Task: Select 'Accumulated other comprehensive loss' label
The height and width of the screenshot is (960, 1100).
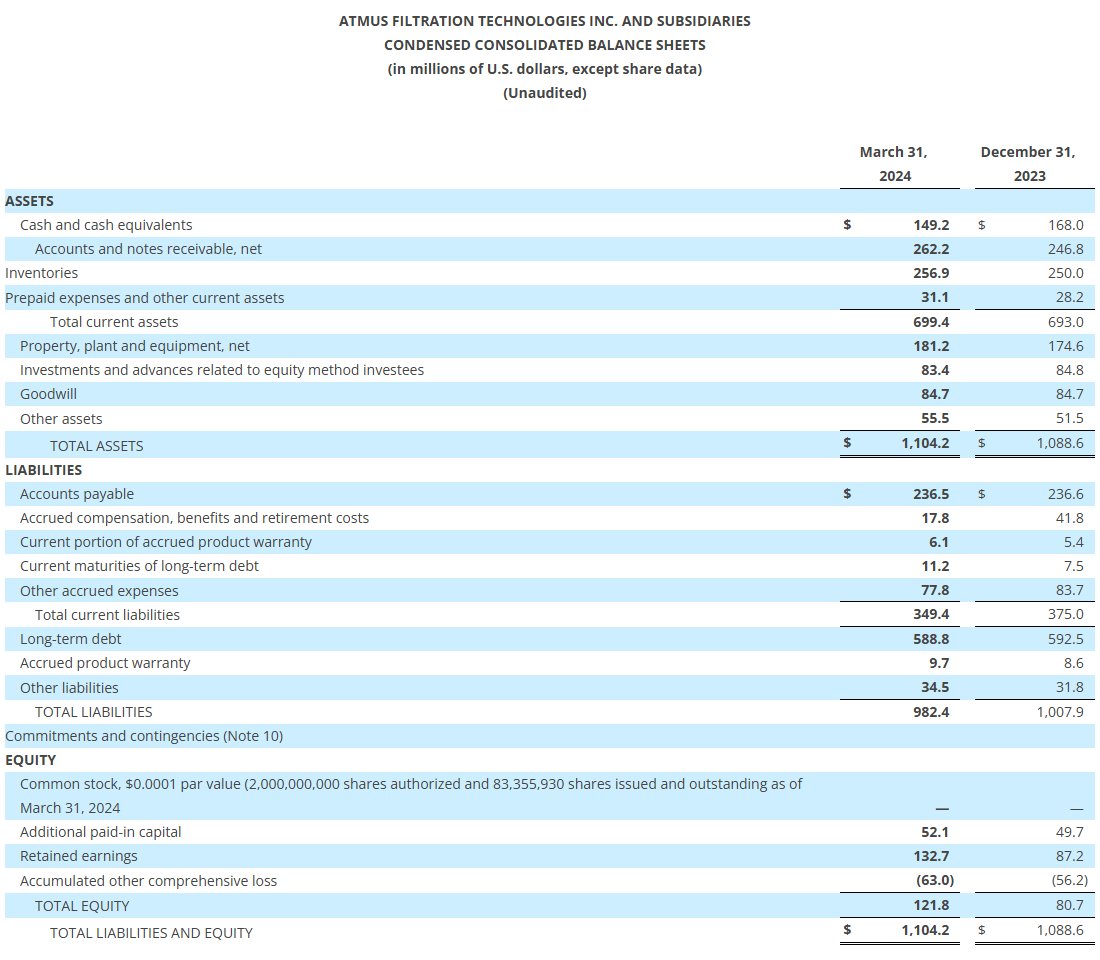Action: pos(148,881)
